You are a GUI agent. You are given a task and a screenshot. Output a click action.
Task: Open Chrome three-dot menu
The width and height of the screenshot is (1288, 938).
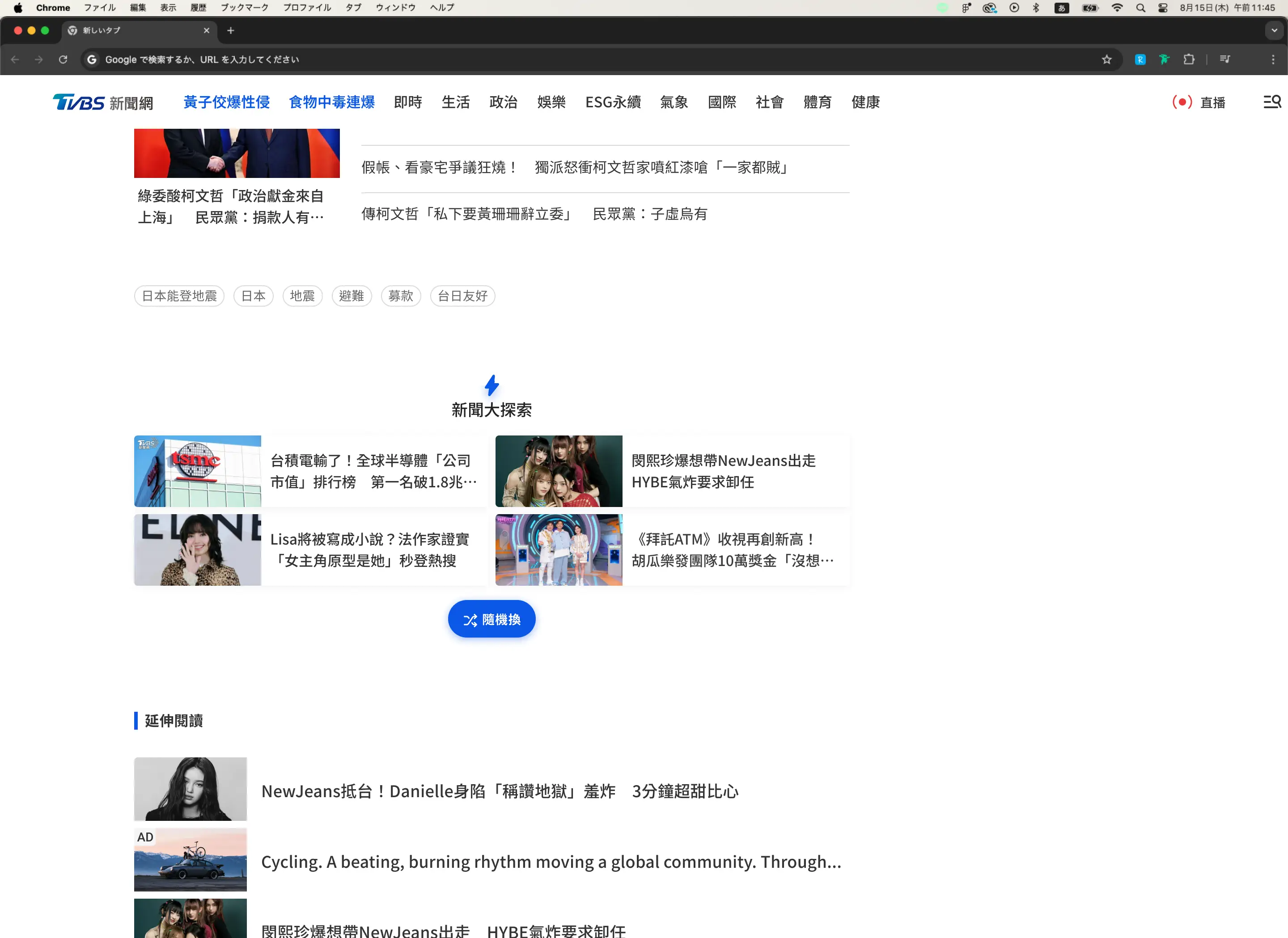[1273, 59]
